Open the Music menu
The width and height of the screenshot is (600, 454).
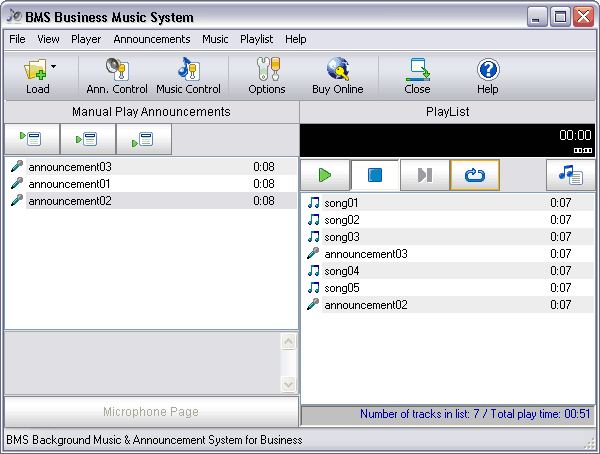click(215, 39)
